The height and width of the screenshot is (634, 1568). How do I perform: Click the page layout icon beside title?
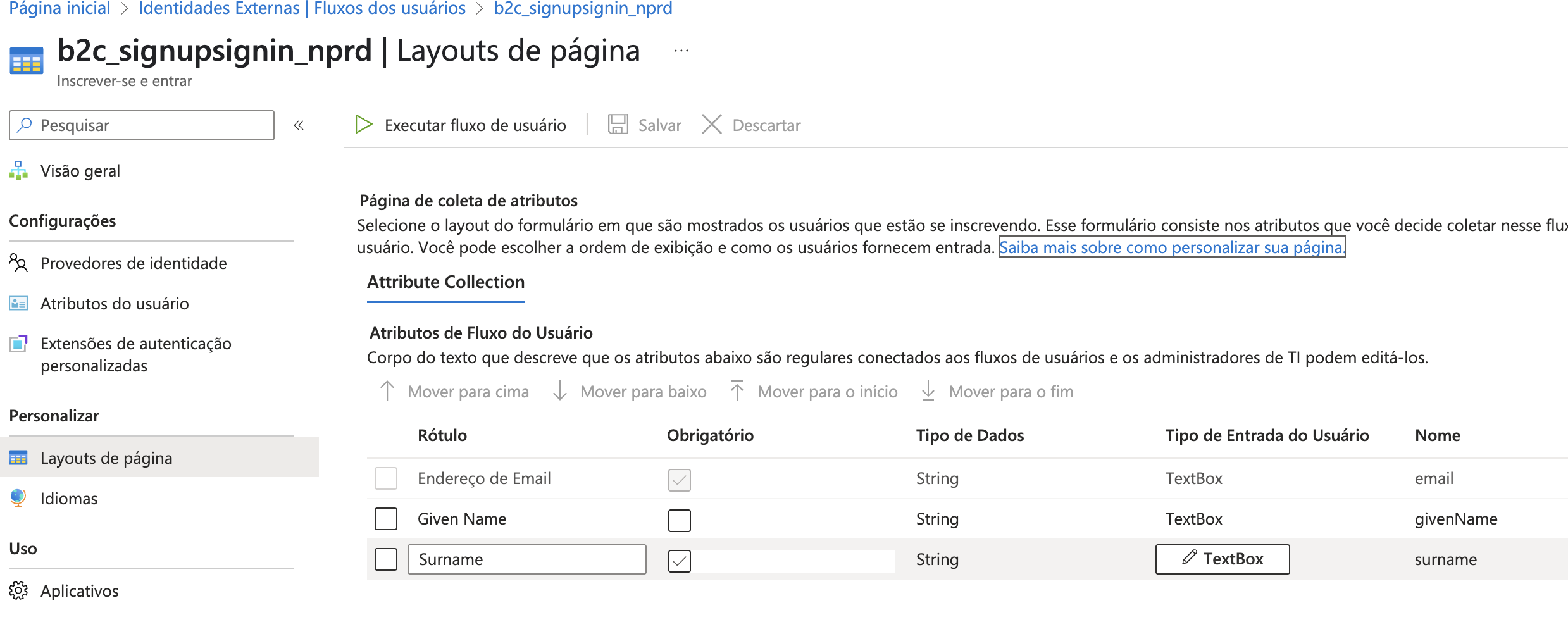27,61
